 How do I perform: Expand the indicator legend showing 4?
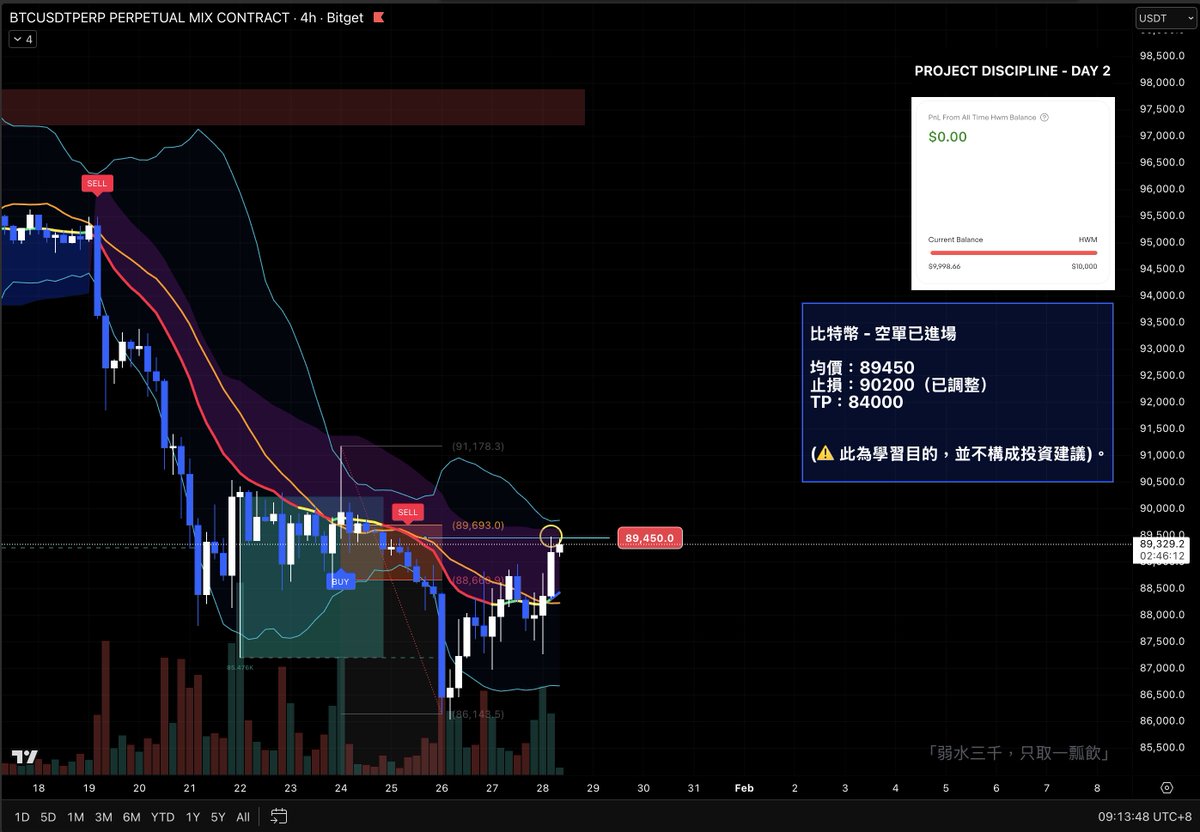[22, 39]
